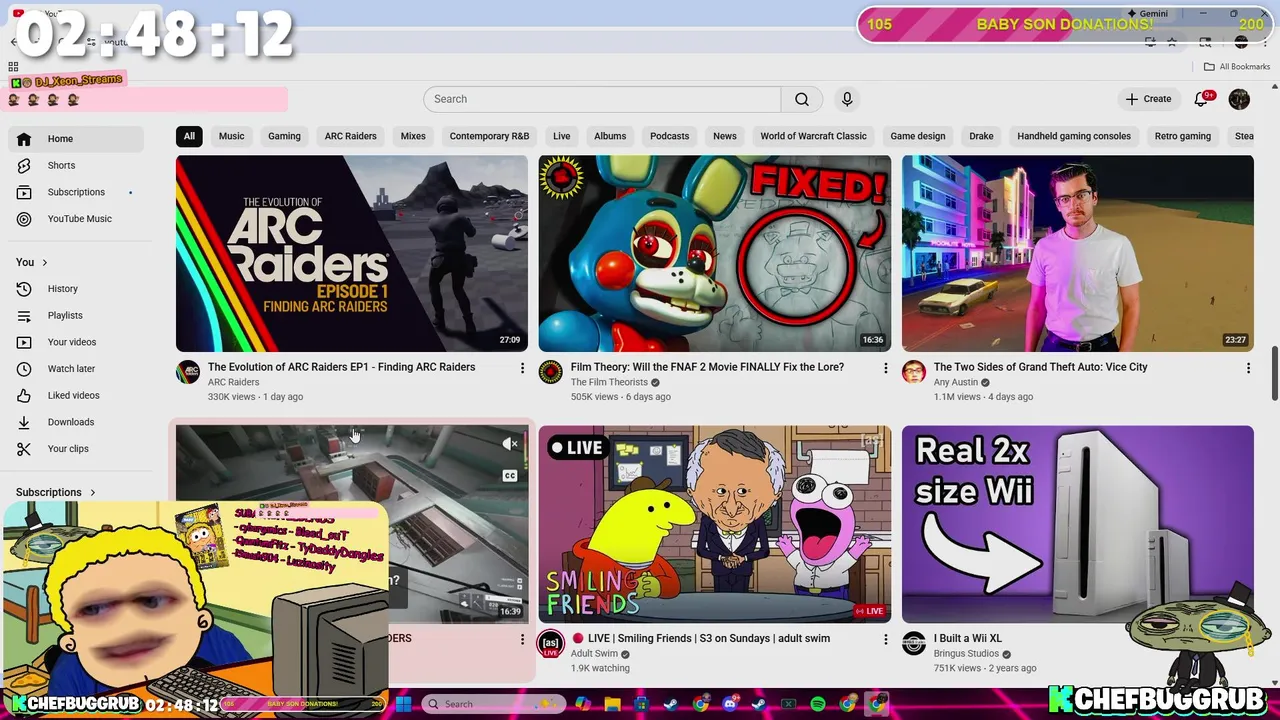Open Bringus Studios channel avatar
The height and width of the screenshot is (720, 1280).
click(914, 644)
